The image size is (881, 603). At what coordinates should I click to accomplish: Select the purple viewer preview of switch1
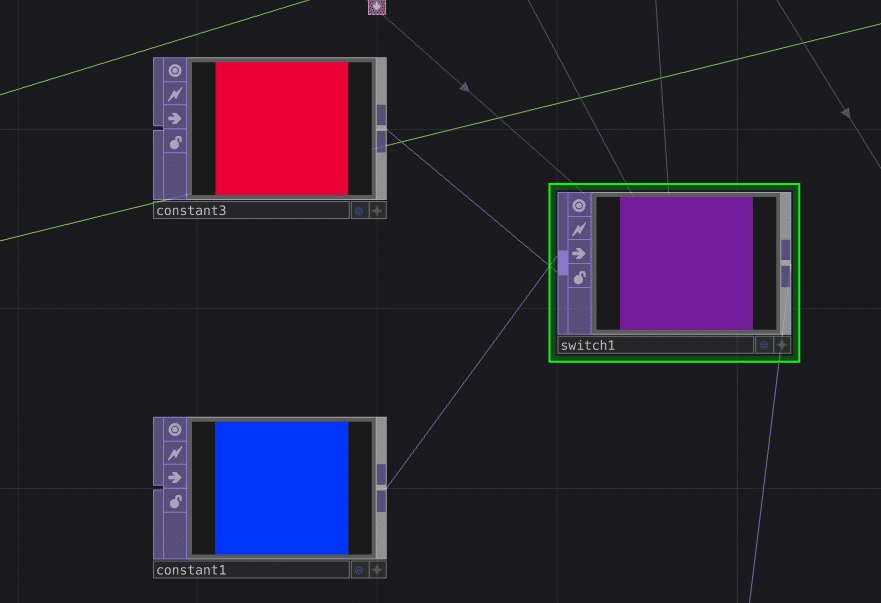tap(686, 263)
